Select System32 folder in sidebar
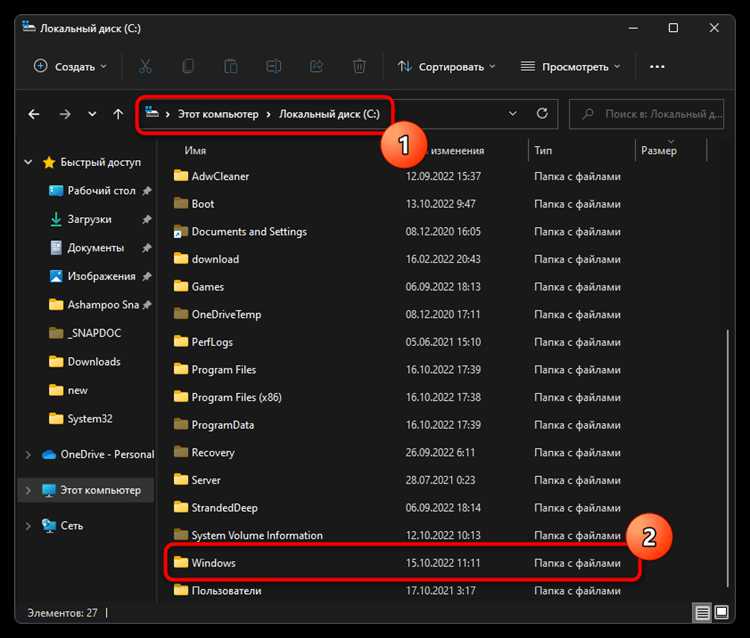Image resolution: width=750 pixels, height=638 pixels. tap(81, 418)
